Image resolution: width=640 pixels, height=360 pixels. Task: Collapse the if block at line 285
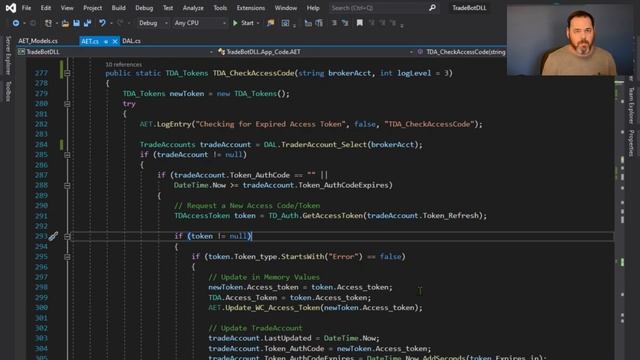[67, 155]
